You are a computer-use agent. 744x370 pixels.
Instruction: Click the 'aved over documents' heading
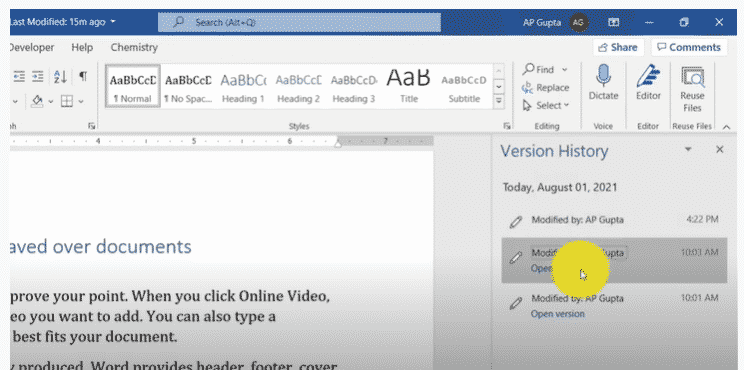101,247
